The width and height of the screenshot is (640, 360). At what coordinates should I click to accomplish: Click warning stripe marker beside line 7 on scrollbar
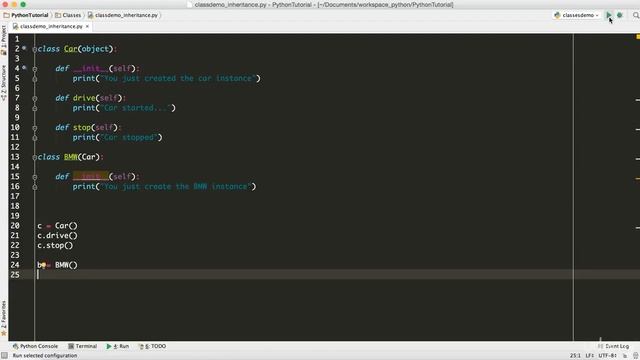pyautogui.click(x=638, y=100)
